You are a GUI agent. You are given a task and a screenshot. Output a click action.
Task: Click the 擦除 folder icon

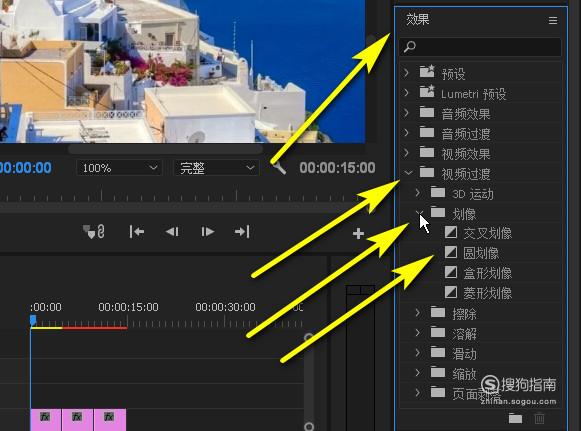point(438,312)
